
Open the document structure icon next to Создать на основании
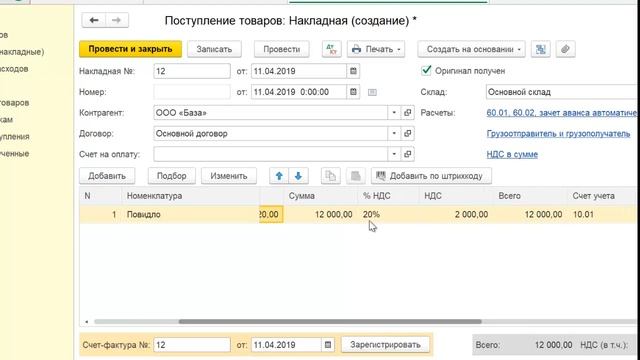pyautogui.click(x=540, y=49)
